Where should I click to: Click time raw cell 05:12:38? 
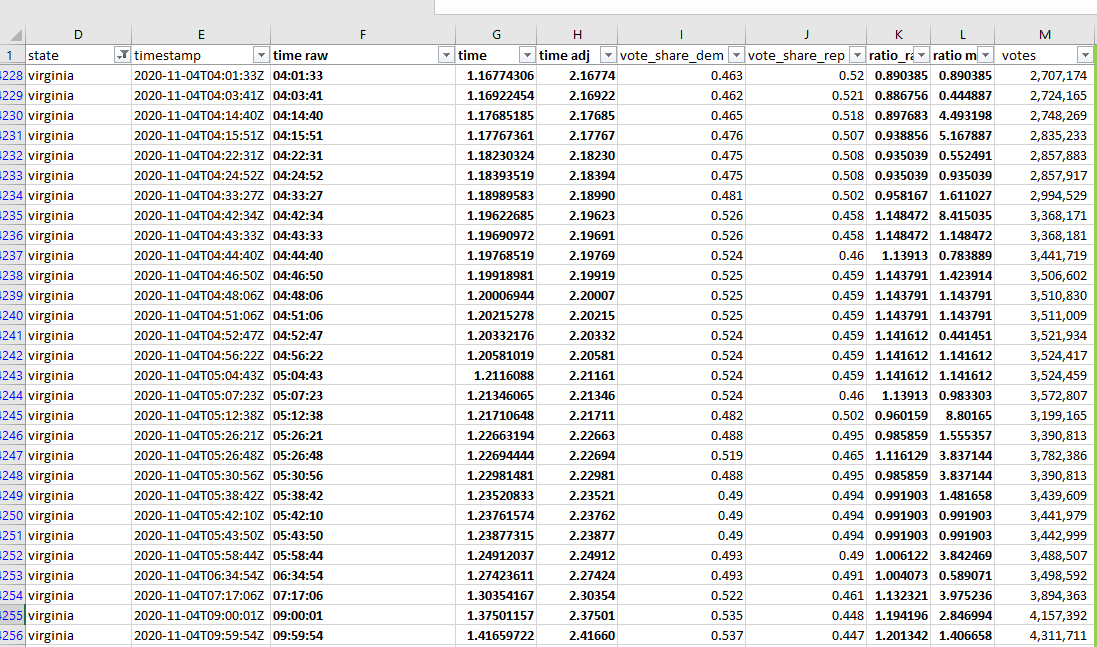point(362,415)
